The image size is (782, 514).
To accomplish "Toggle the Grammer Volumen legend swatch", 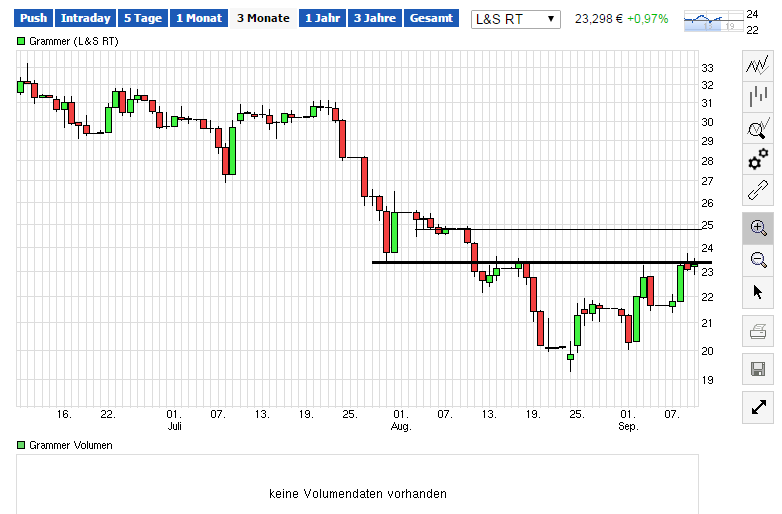I will coord(21,445).
